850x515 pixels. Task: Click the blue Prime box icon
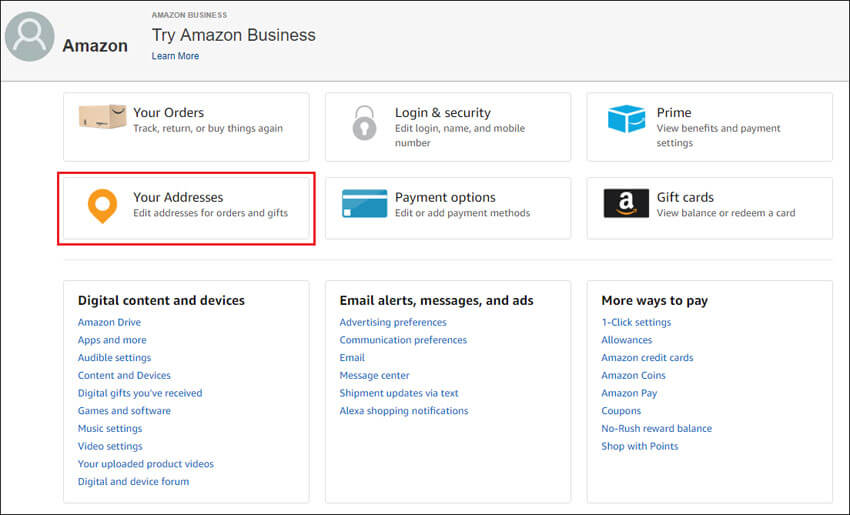(x=627, y=119)
